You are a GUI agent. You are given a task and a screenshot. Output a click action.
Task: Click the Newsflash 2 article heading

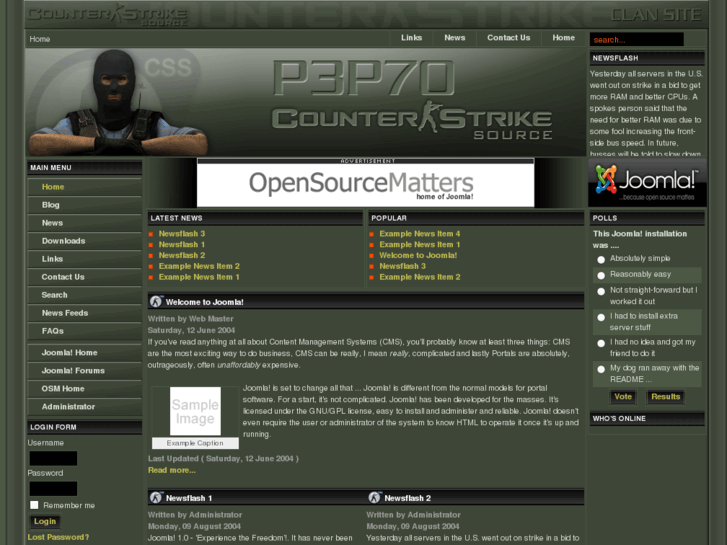tap(408, 498)
